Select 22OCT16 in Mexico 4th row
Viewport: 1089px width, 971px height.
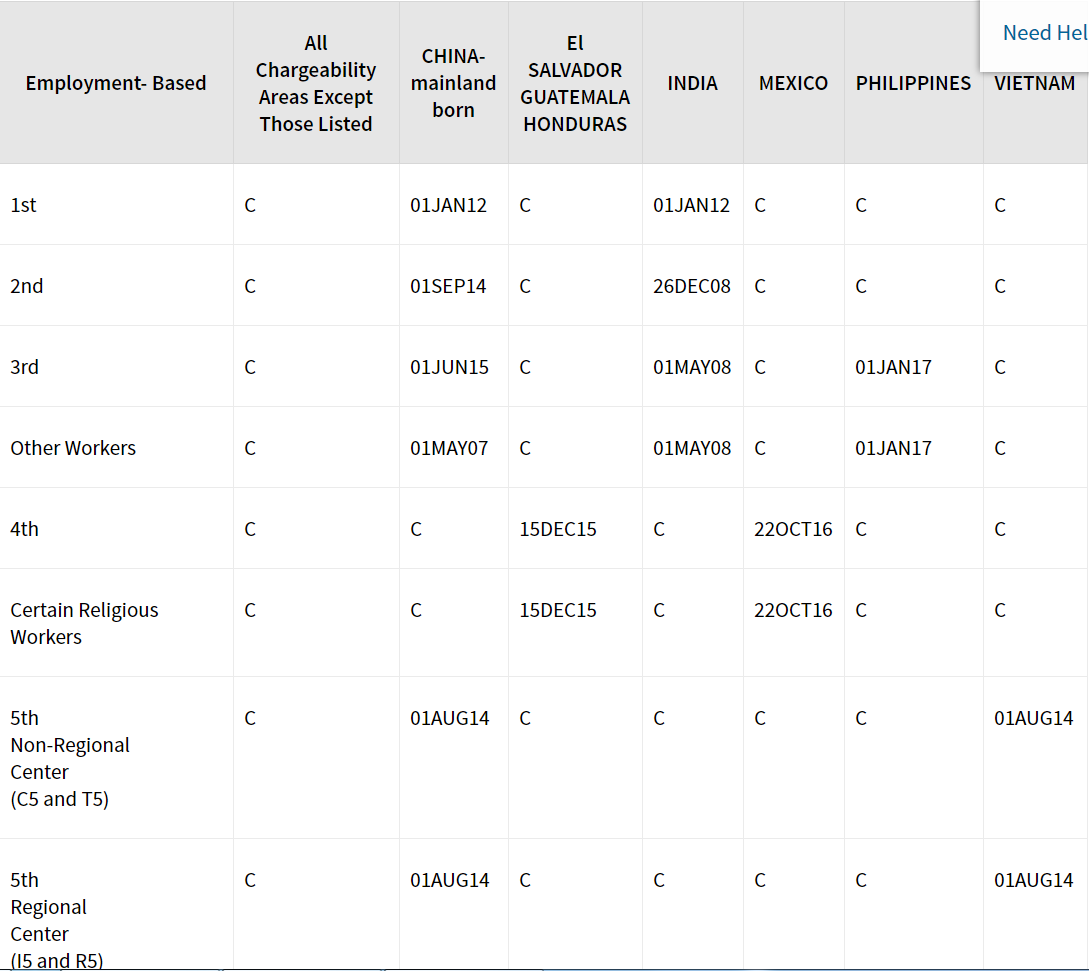point(793,529)
